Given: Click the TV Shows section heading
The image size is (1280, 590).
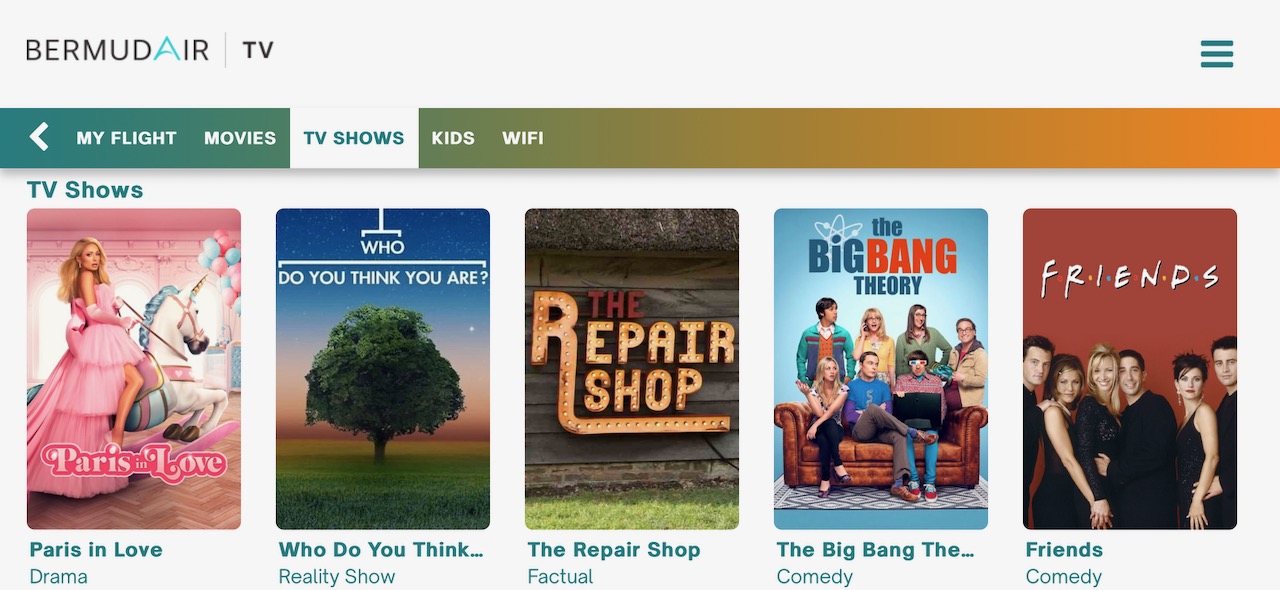Looking at the screenshot, I should 85,190.
